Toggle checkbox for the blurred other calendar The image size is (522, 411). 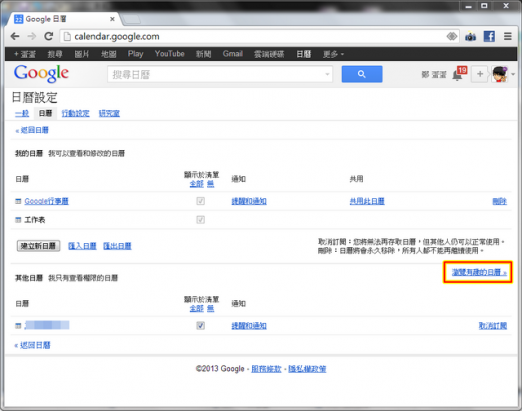point(200,325)
